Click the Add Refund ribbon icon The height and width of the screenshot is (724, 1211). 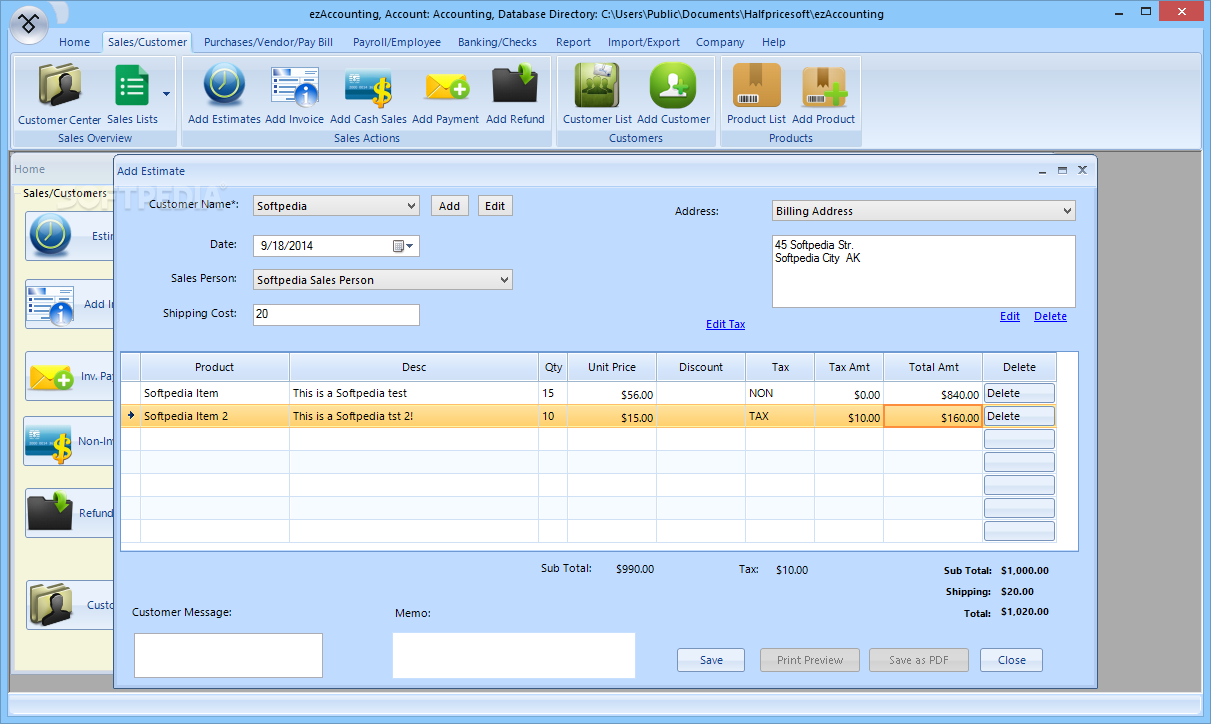515,95
